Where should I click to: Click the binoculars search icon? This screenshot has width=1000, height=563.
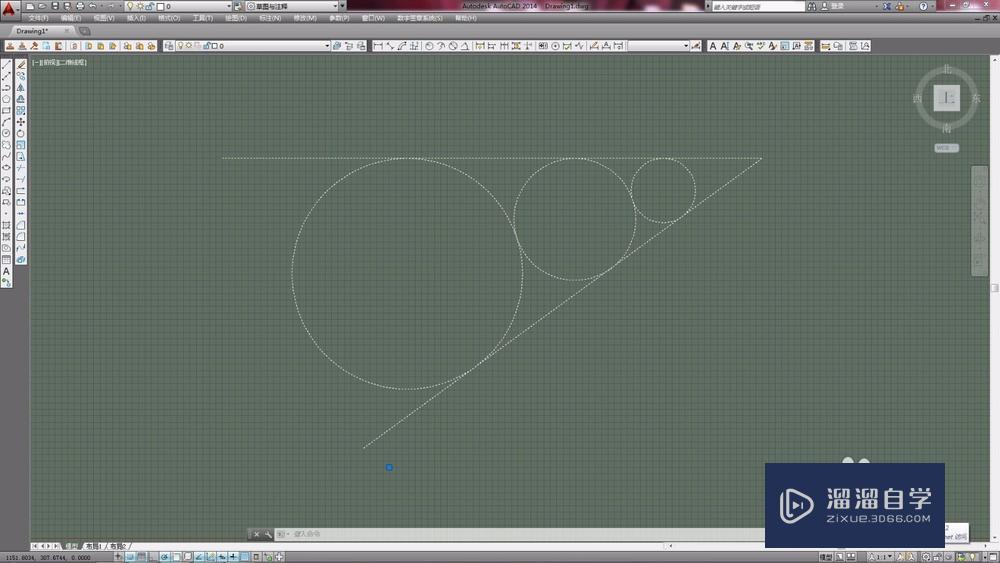point(812,6)
